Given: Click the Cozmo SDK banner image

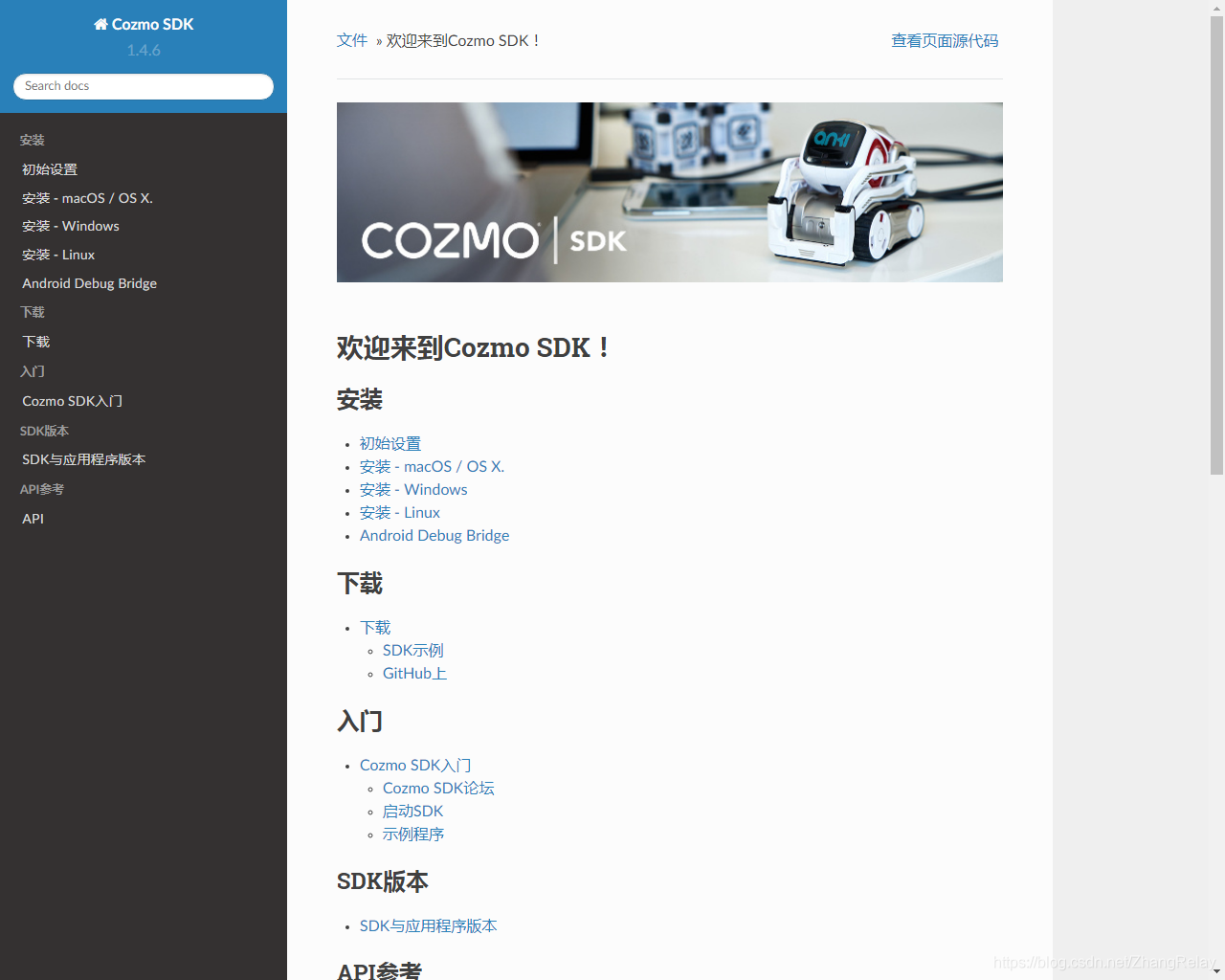Looking at the screenshot, I should point(670,192).
